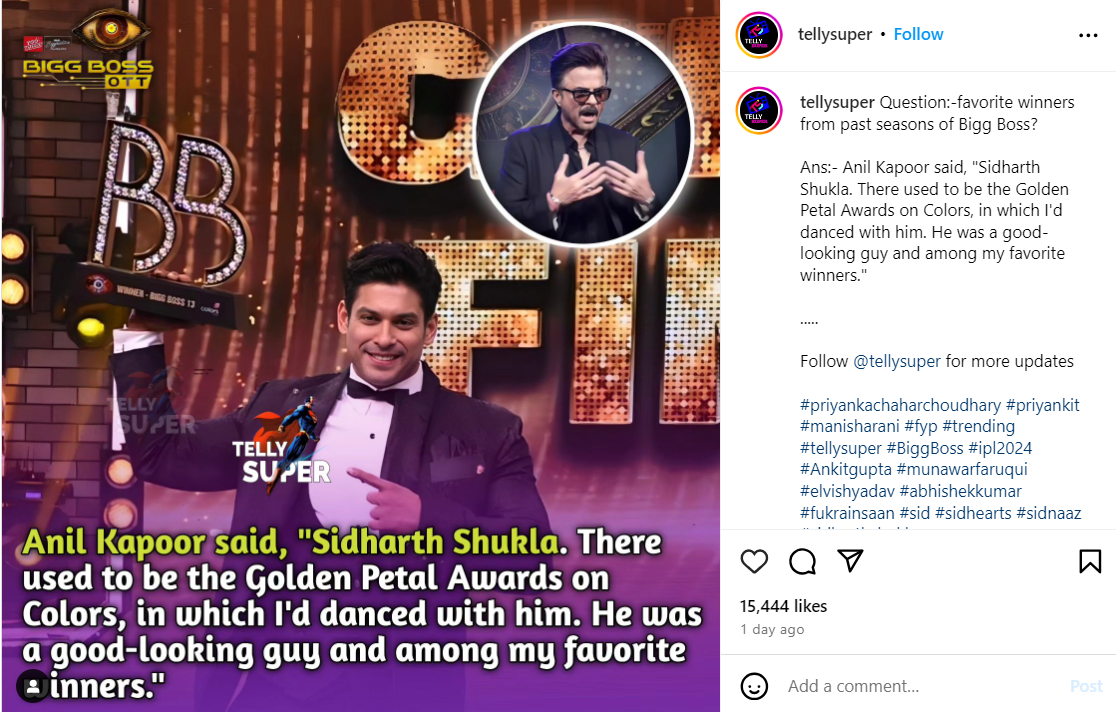Open tellysuper profile picture in header
This screenshot has height=712, width=1116.
(x=759, y=35)
